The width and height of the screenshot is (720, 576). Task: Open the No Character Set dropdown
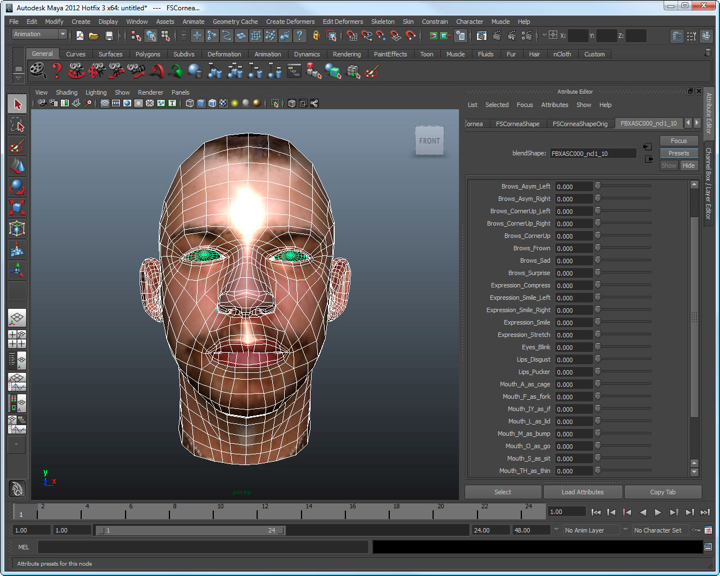click(657, 530)
